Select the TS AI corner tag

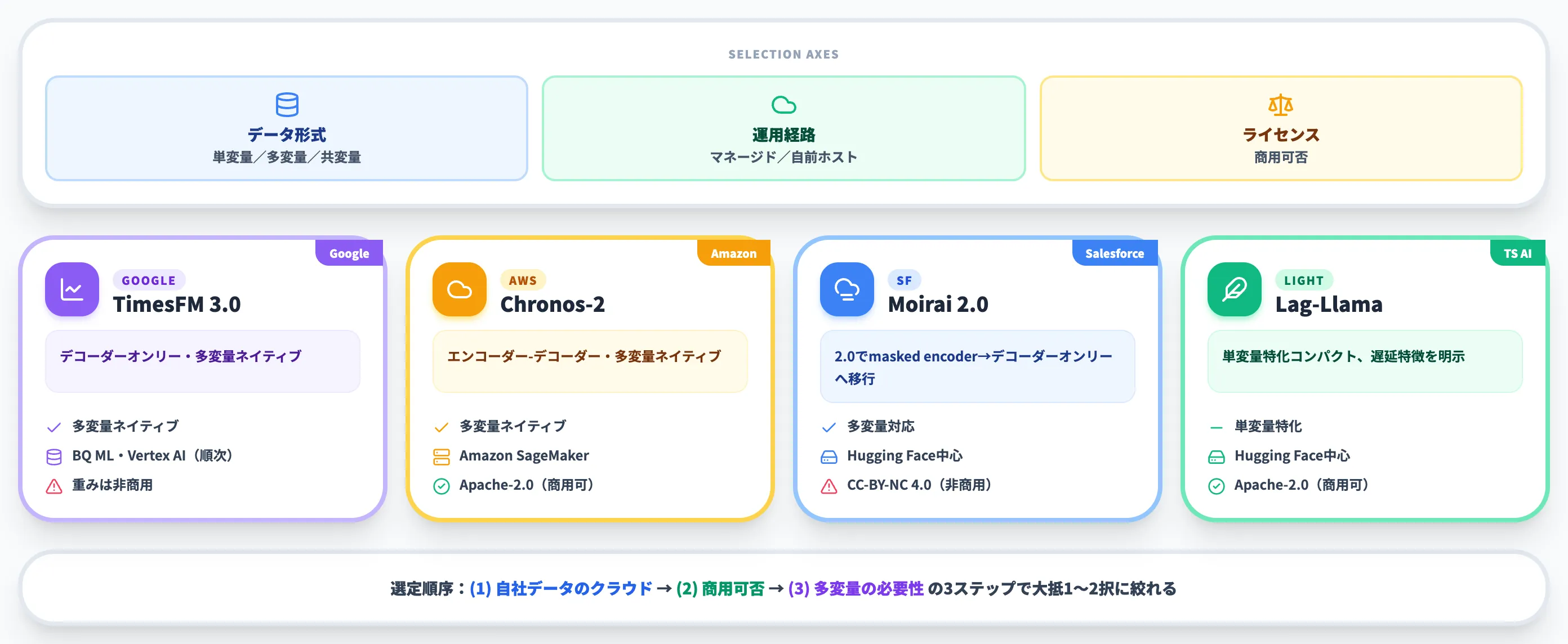pos(1517,253)
